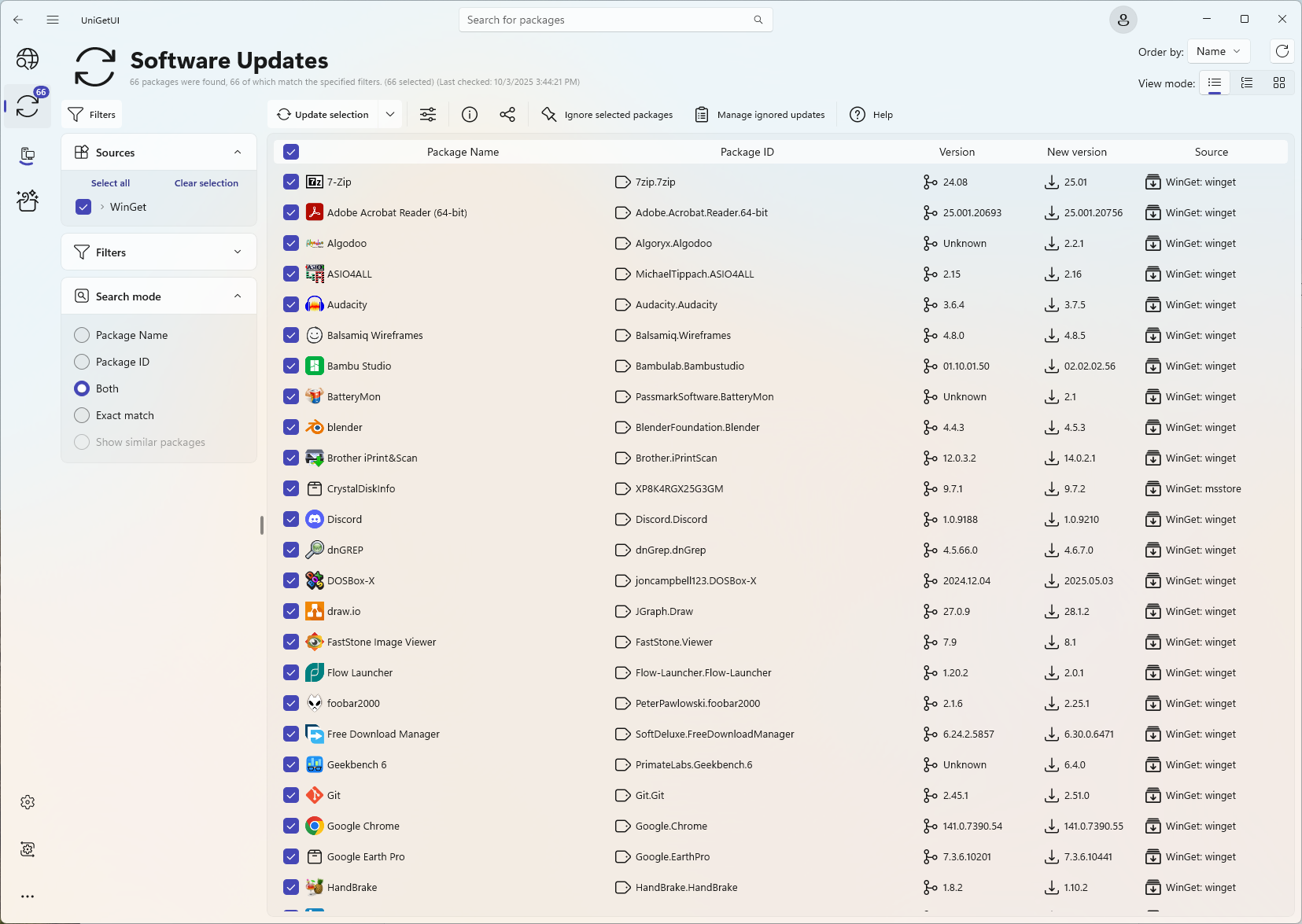This screenshot has width=1302, height=924.
Task: Open Manage ignored updates
Action: pyautogui.click(x=760, y=115)
